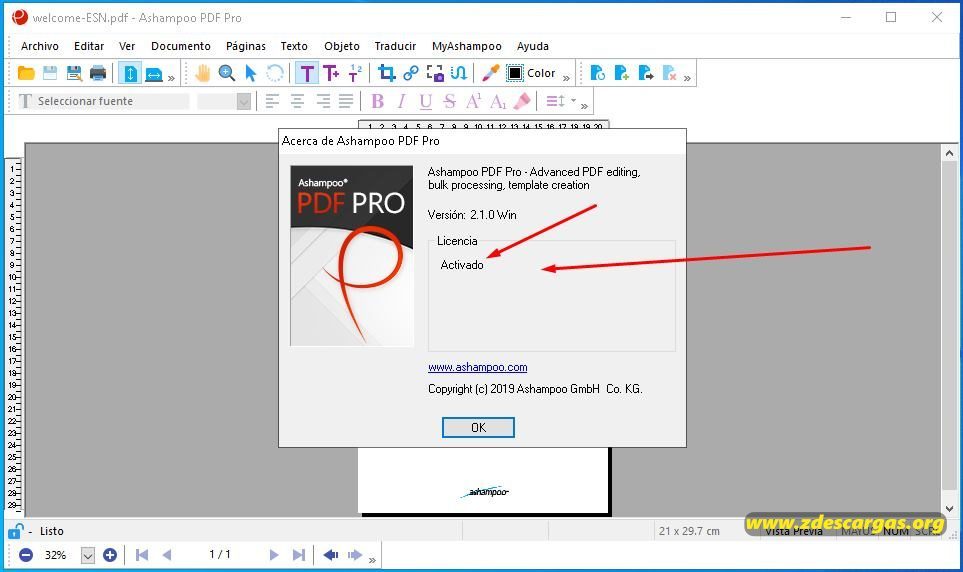Expand formatting toolbar overflow chevron
Screen dimensions: 963x572
click(584, 106)
